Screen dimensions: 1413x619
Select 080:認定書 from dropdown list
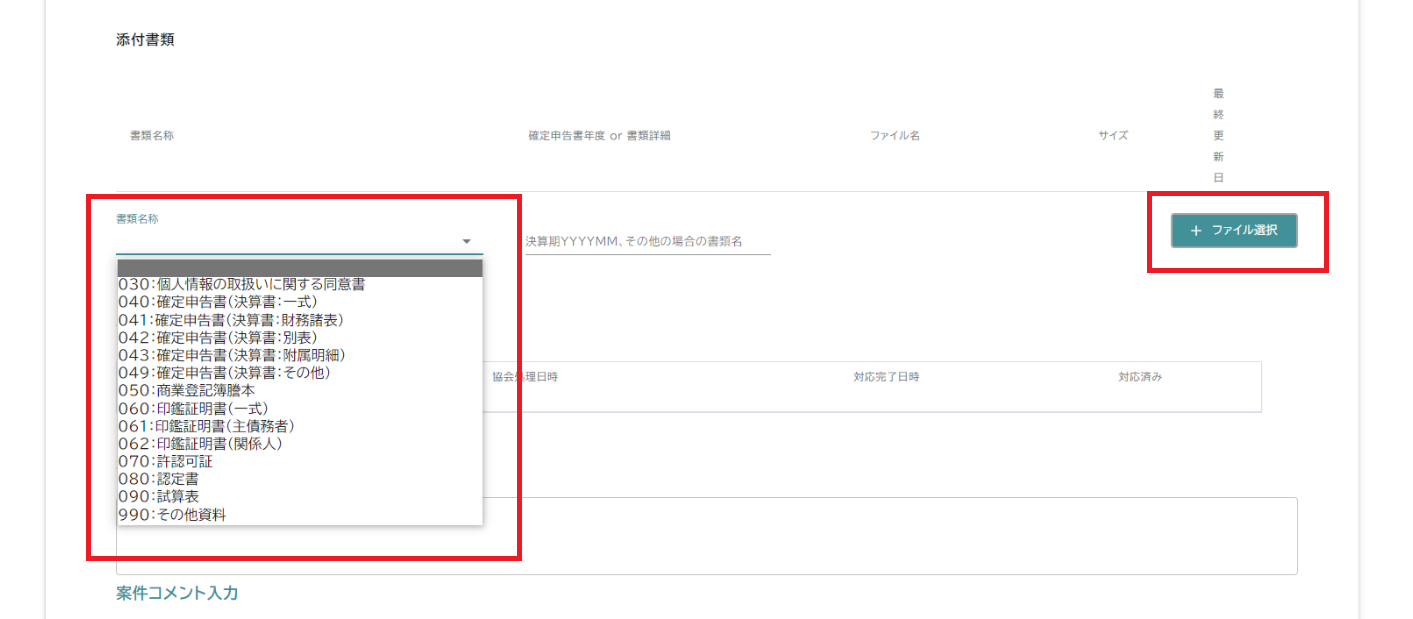[300, 480]
